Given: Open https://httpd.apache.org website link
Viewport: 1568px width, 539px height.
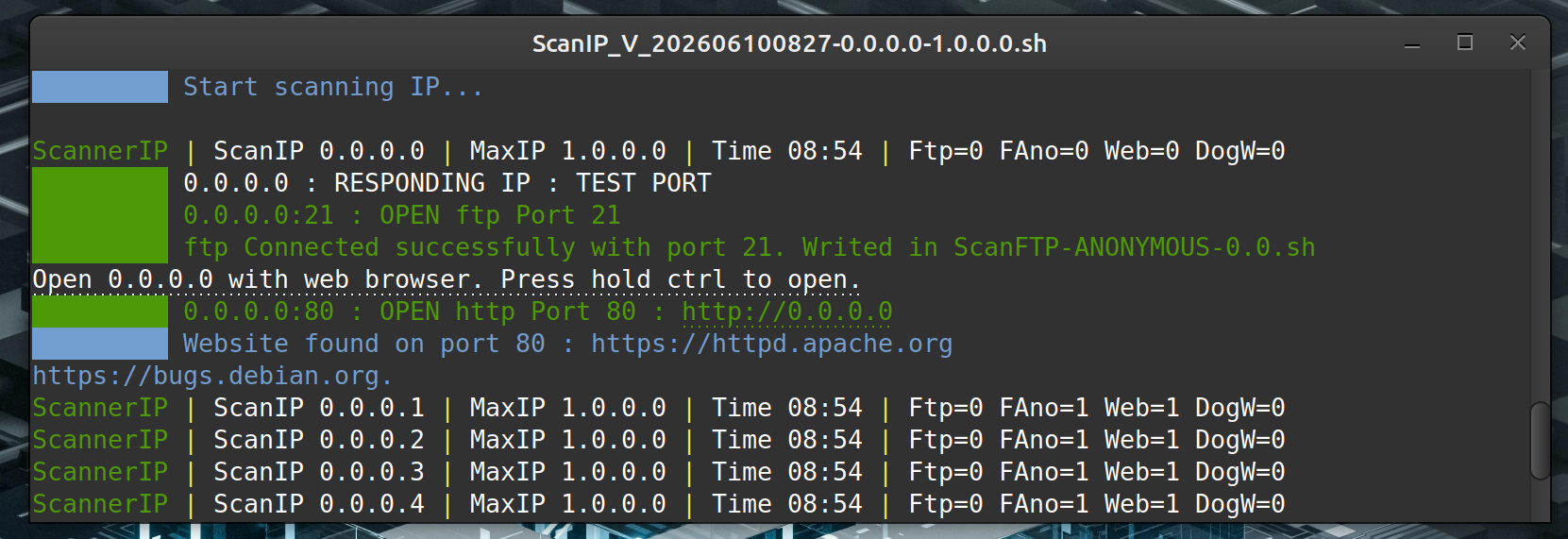Looking at the screenshot, I should pyautogui.click(x=771, y=344).
